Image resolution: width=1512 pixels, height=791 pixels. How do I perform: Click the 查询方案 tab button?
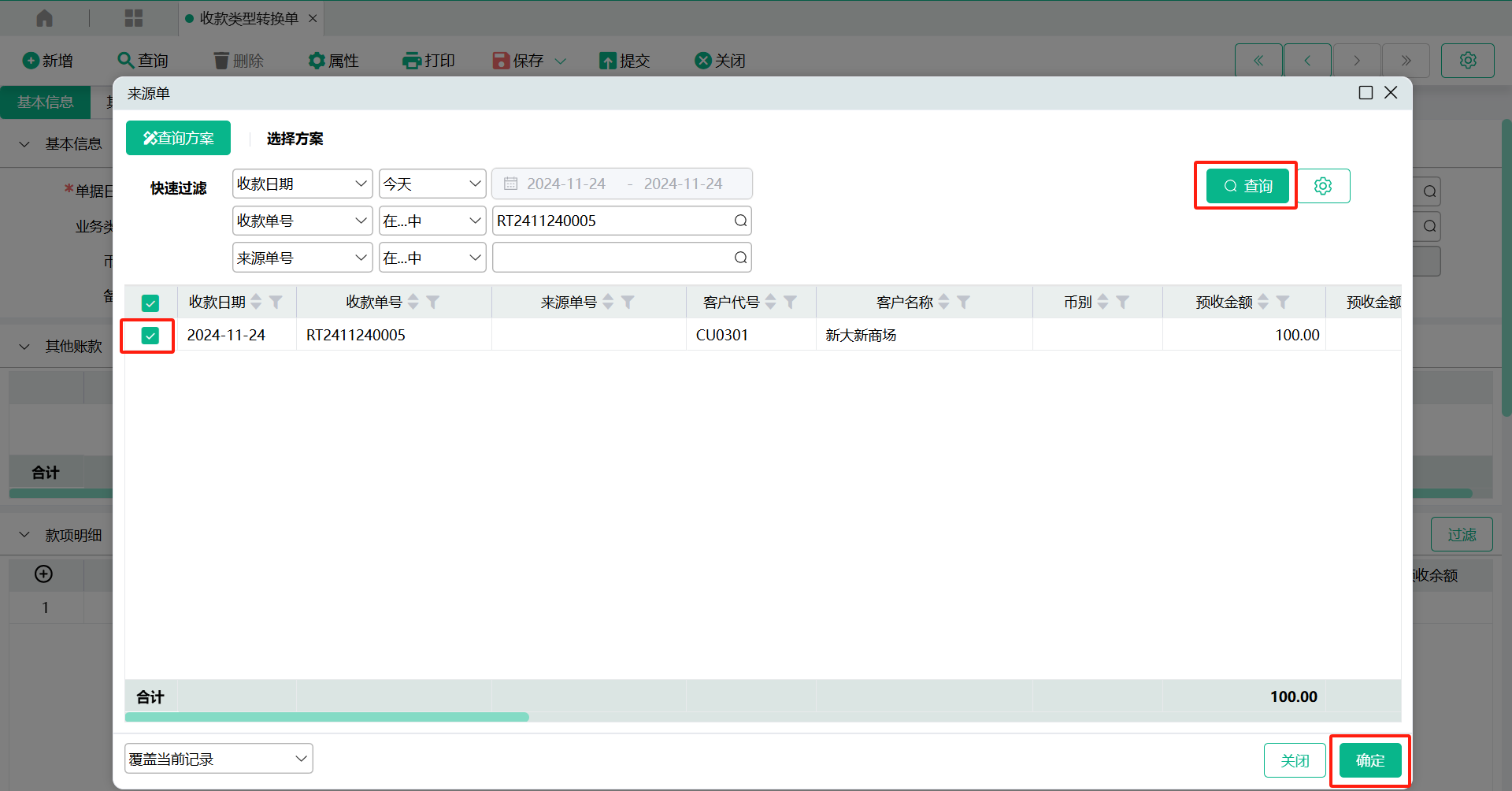pos(178,139)
